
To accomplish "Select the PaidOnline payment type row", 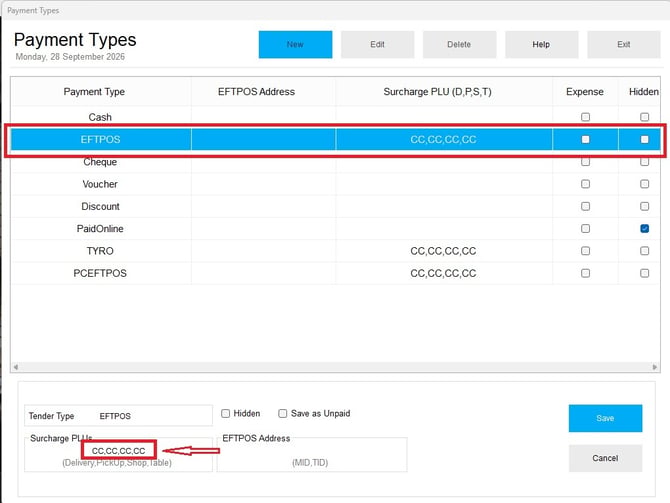I will point(335,229).
